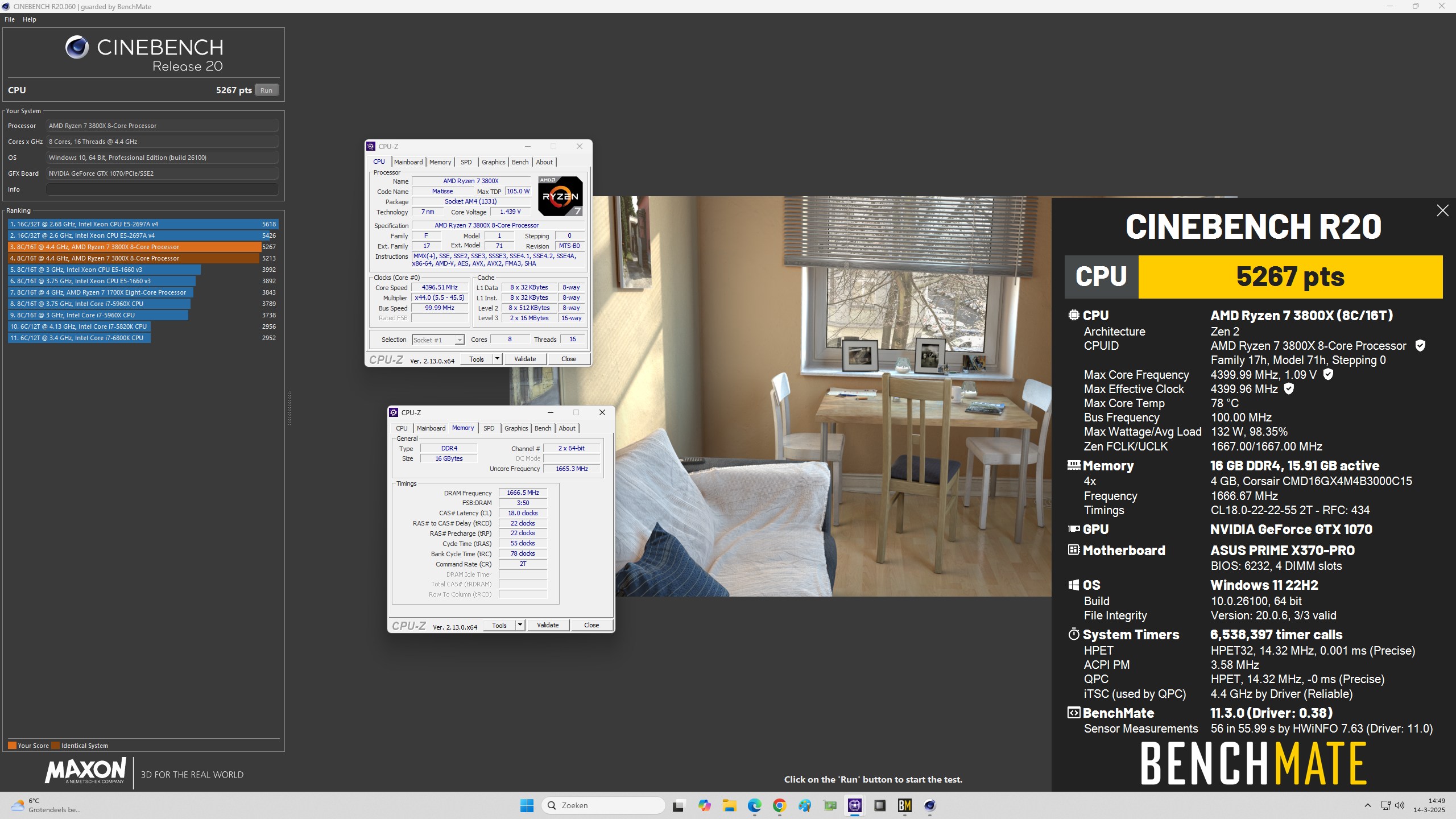The width and height of the screenshot is (1456, 819).
Task: Click Validate in CPU-Z processor window
Action: tap(525, 359)
